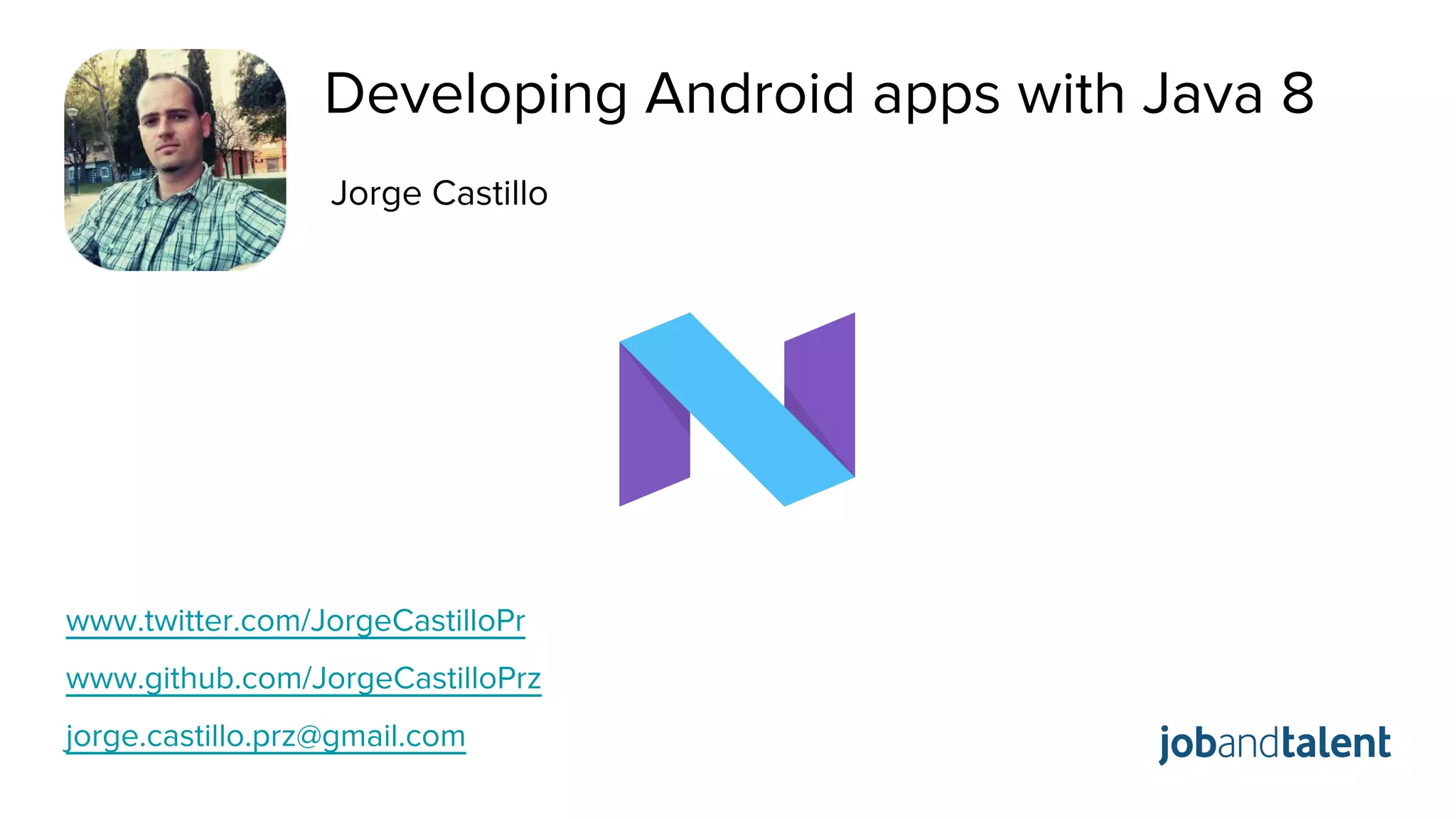This screenshot has height=819, width=1456.
Task: Select the word 'with' in the title
Action: tap(1072, 95)
